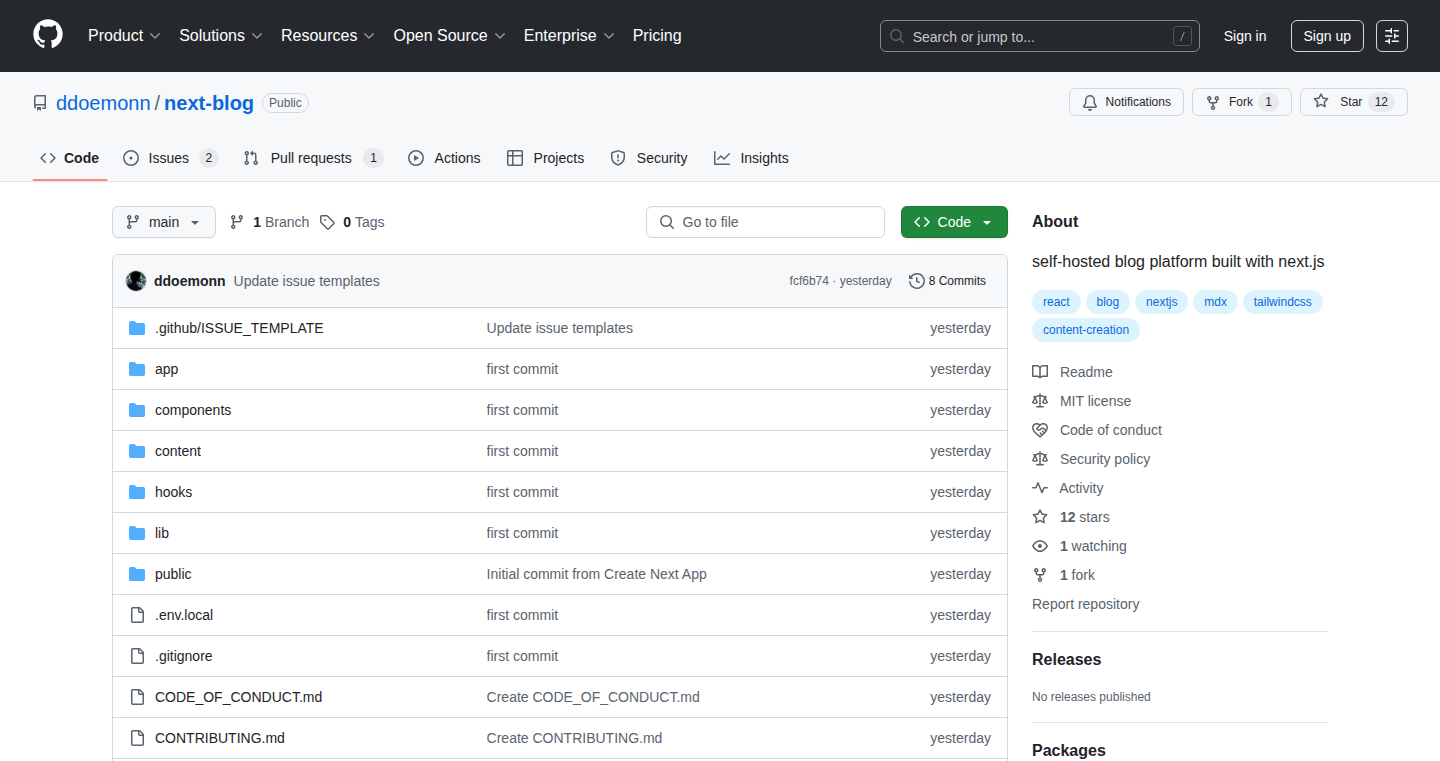Screen dimensions: 1440x761
Task: Expand the Resources menu
Action: pos(328,36)
